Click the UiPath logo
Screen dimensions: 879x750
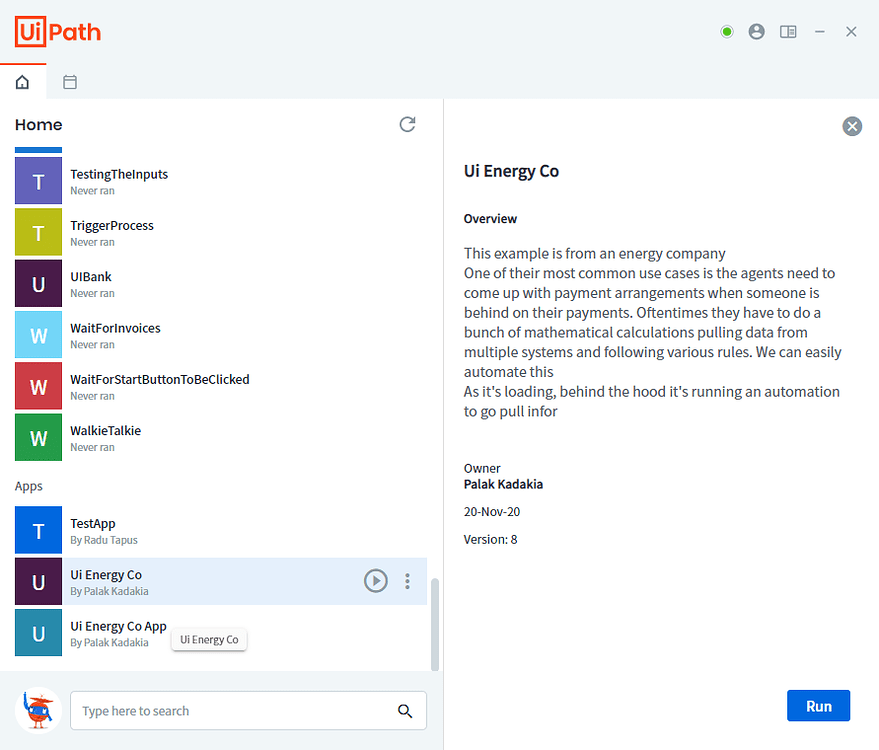58,31
